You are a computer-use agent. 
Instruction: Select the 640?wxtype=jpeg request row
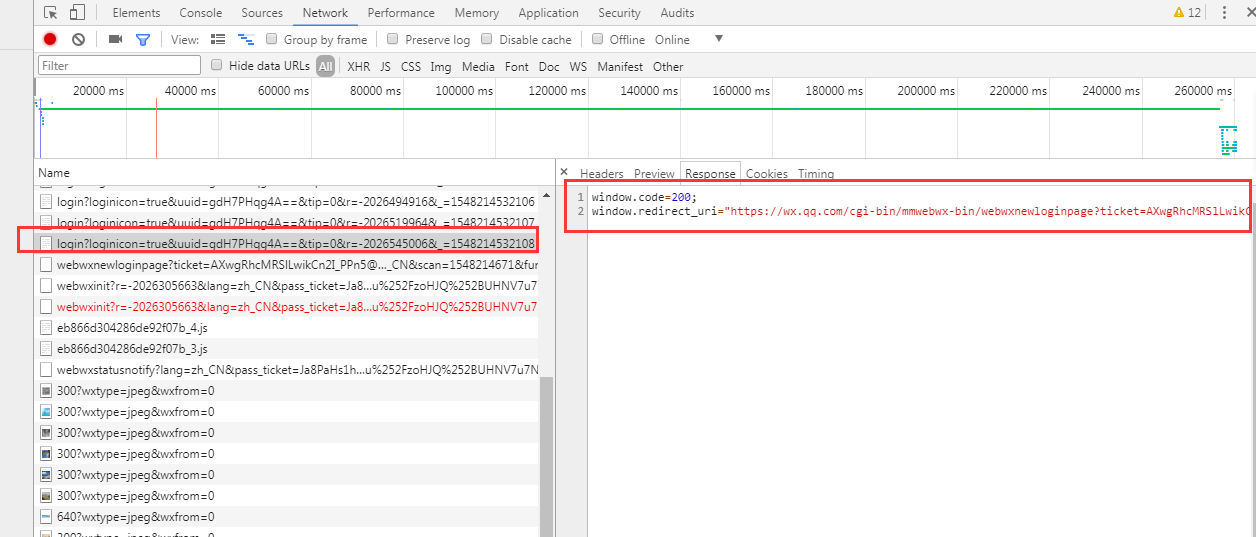(286, 516)
